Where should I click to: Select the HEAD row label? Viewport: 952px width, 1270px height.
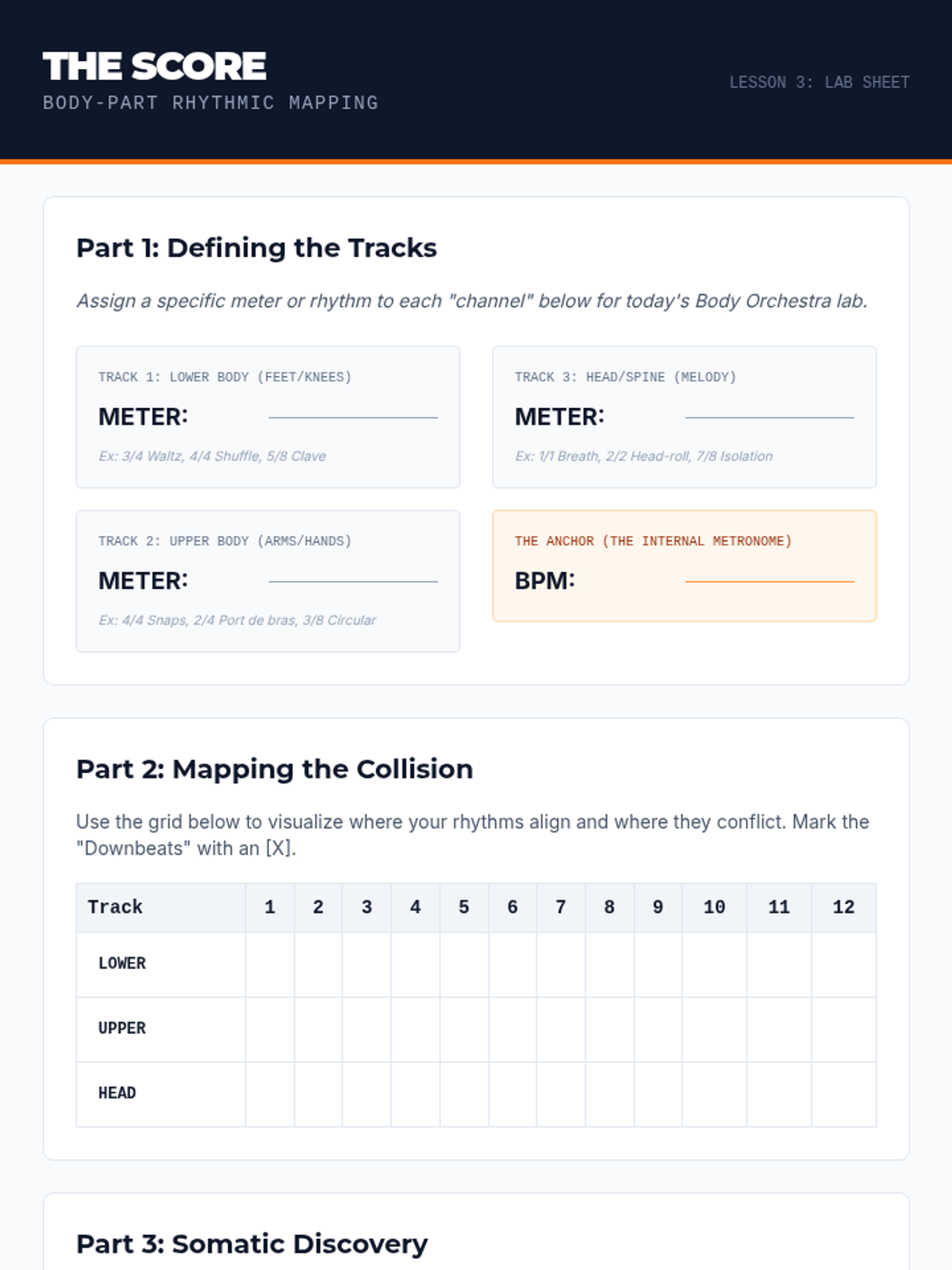117,1094
